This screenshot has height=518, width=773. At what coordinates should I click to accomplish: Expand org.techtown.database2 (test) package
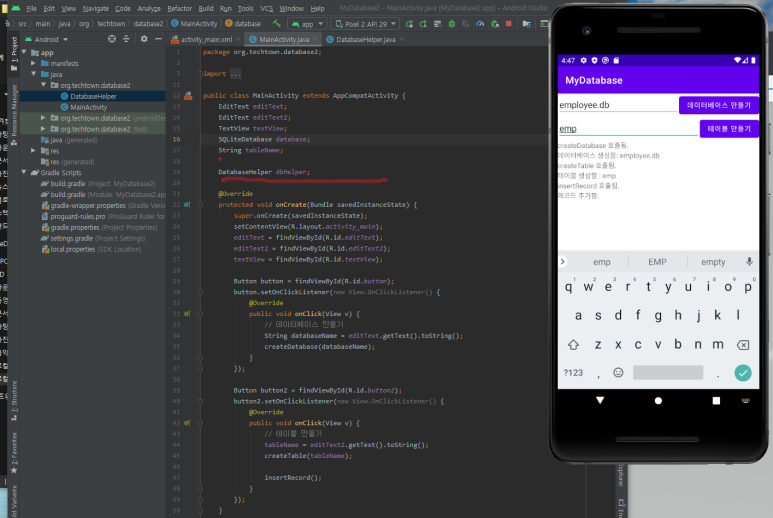43,129
